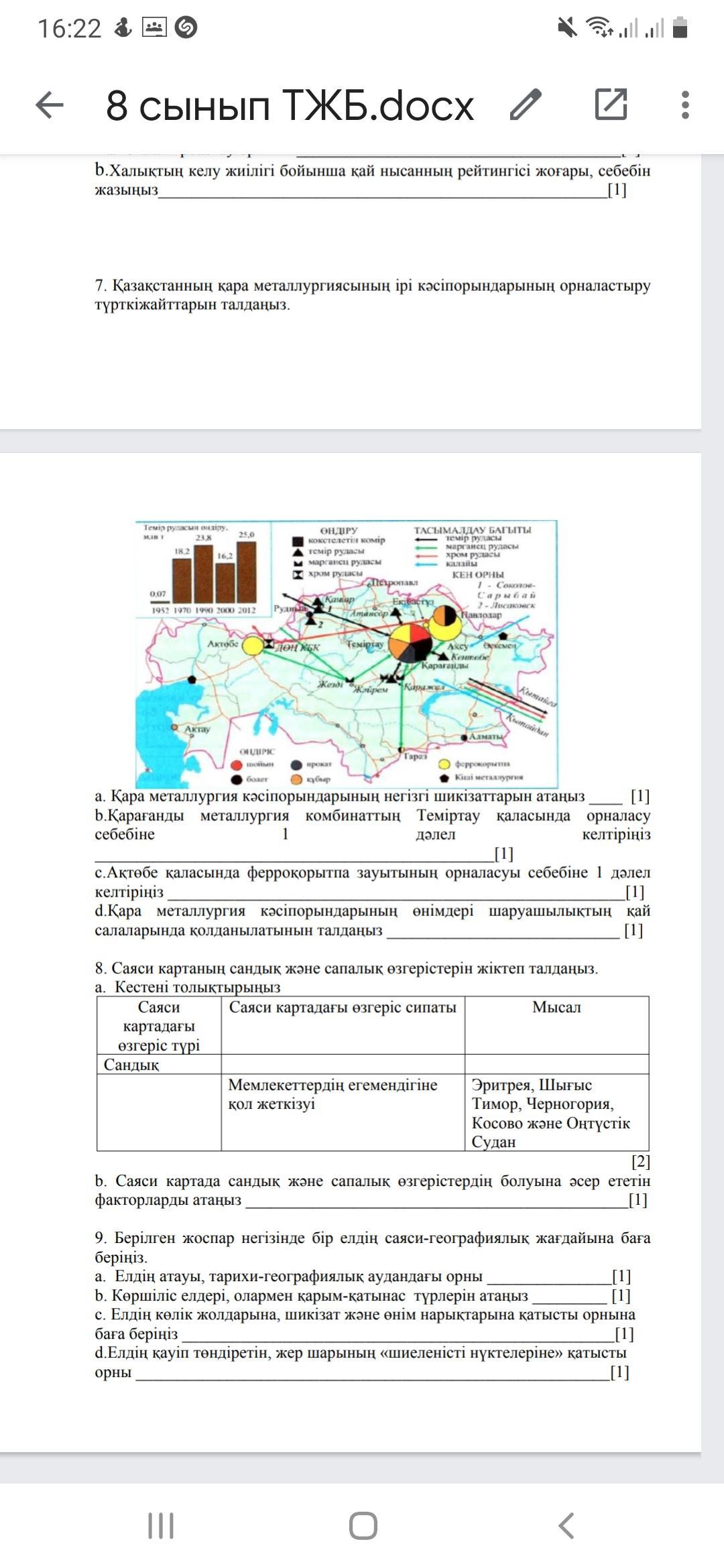The image size is (724, 1568).
Task: Tap line "b.Қарағанды металлургия комбинаттың Теміртау"
Action: click(x=373, y=834)
